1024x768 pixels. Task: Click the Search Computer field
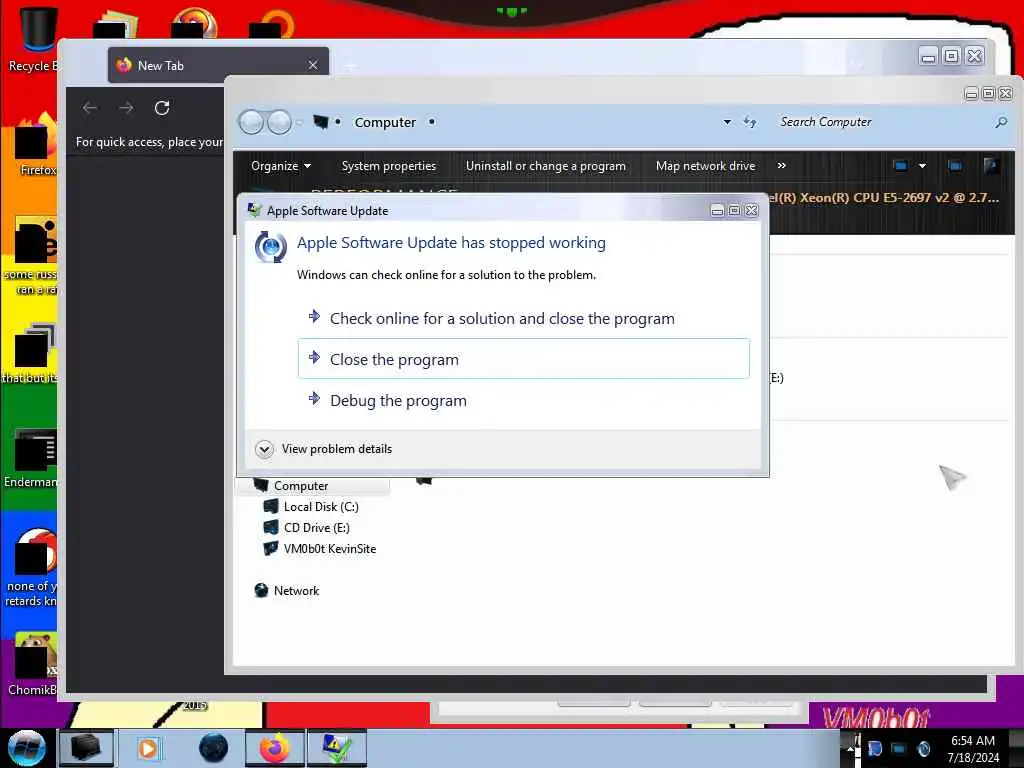pyautogui.click(x=883, y=122)
